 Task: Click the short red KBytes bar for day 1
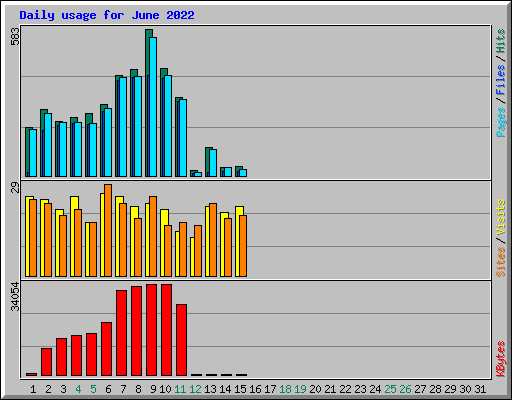[x=31, y=374]
